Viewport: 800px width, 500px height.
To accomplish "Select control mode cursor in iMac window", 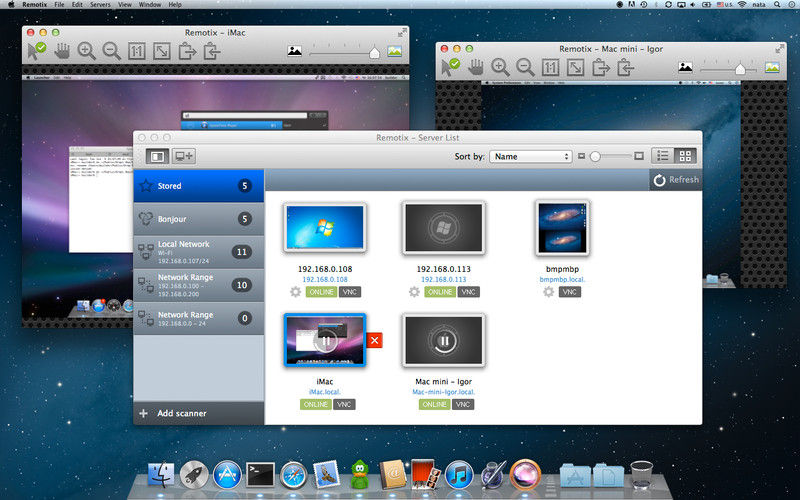I will 37,51.
